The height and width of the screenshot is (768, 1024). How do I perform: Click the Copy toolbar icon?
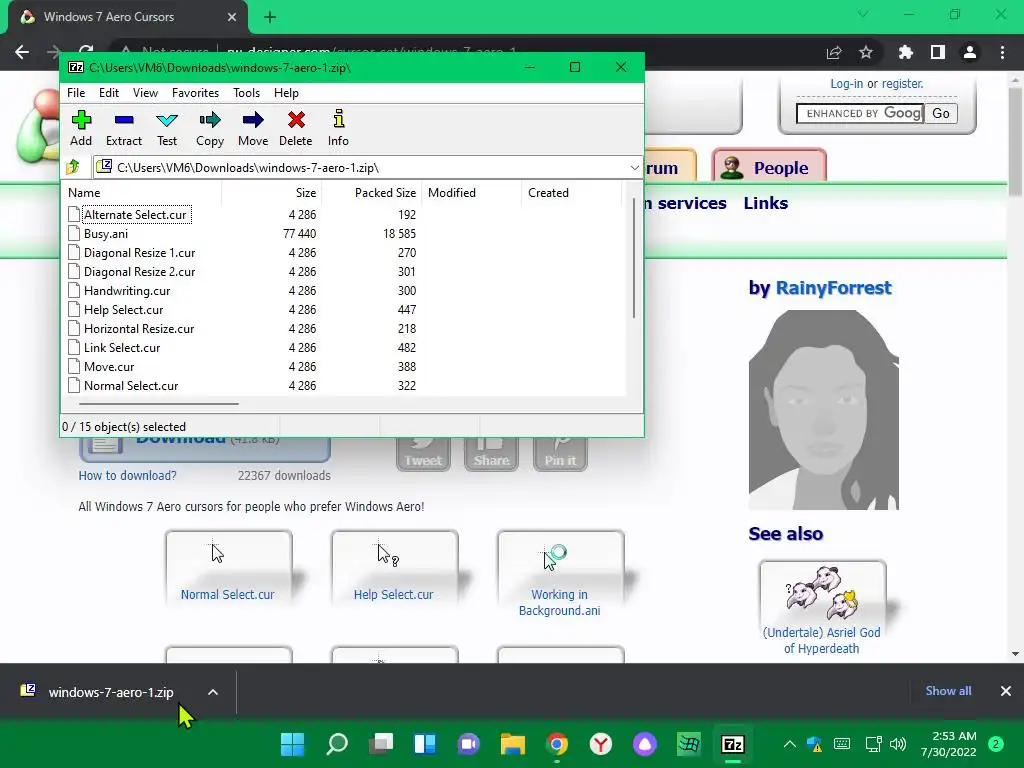tap(210, 128)
